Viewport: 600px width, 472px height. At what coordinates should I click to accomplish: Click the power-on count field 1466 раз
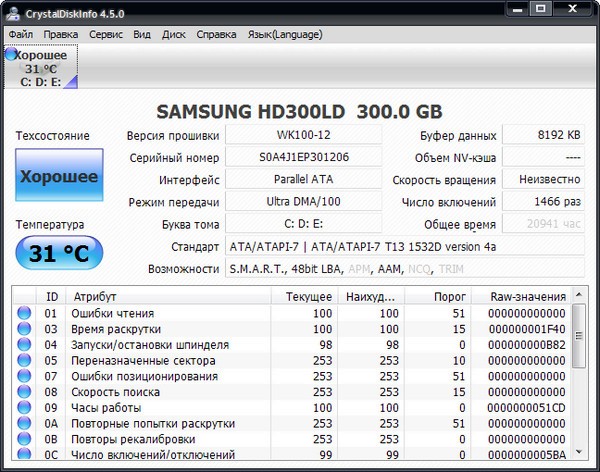point(543,201)
